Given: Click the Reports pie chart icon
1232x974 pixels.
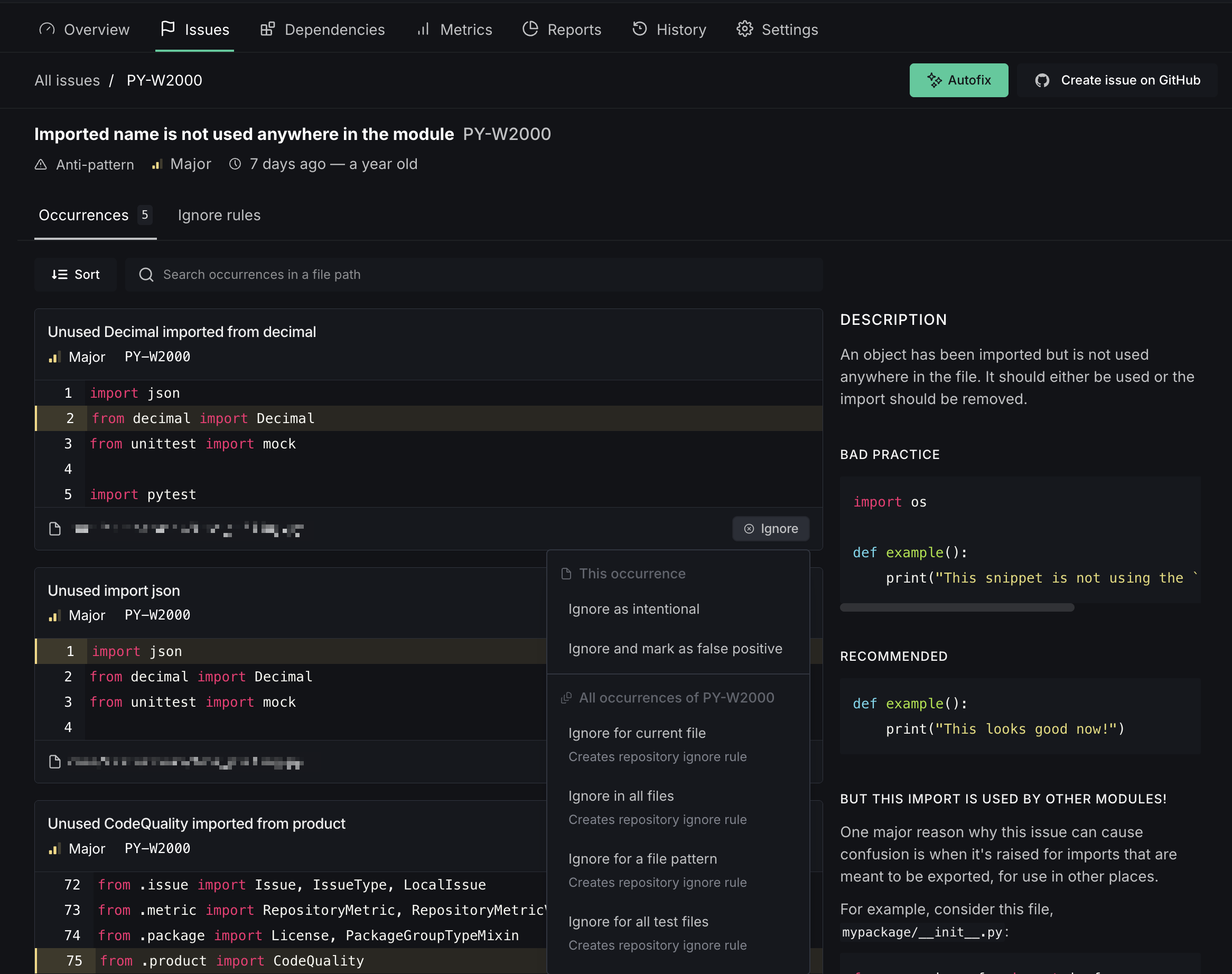Looking at the screenshot, I should 530,29.
